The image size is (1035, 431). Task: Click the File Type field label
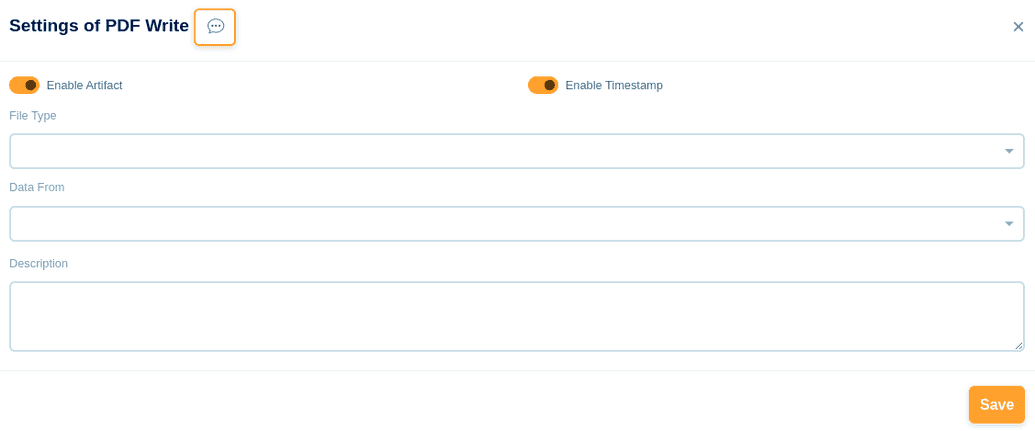point(33,116)
